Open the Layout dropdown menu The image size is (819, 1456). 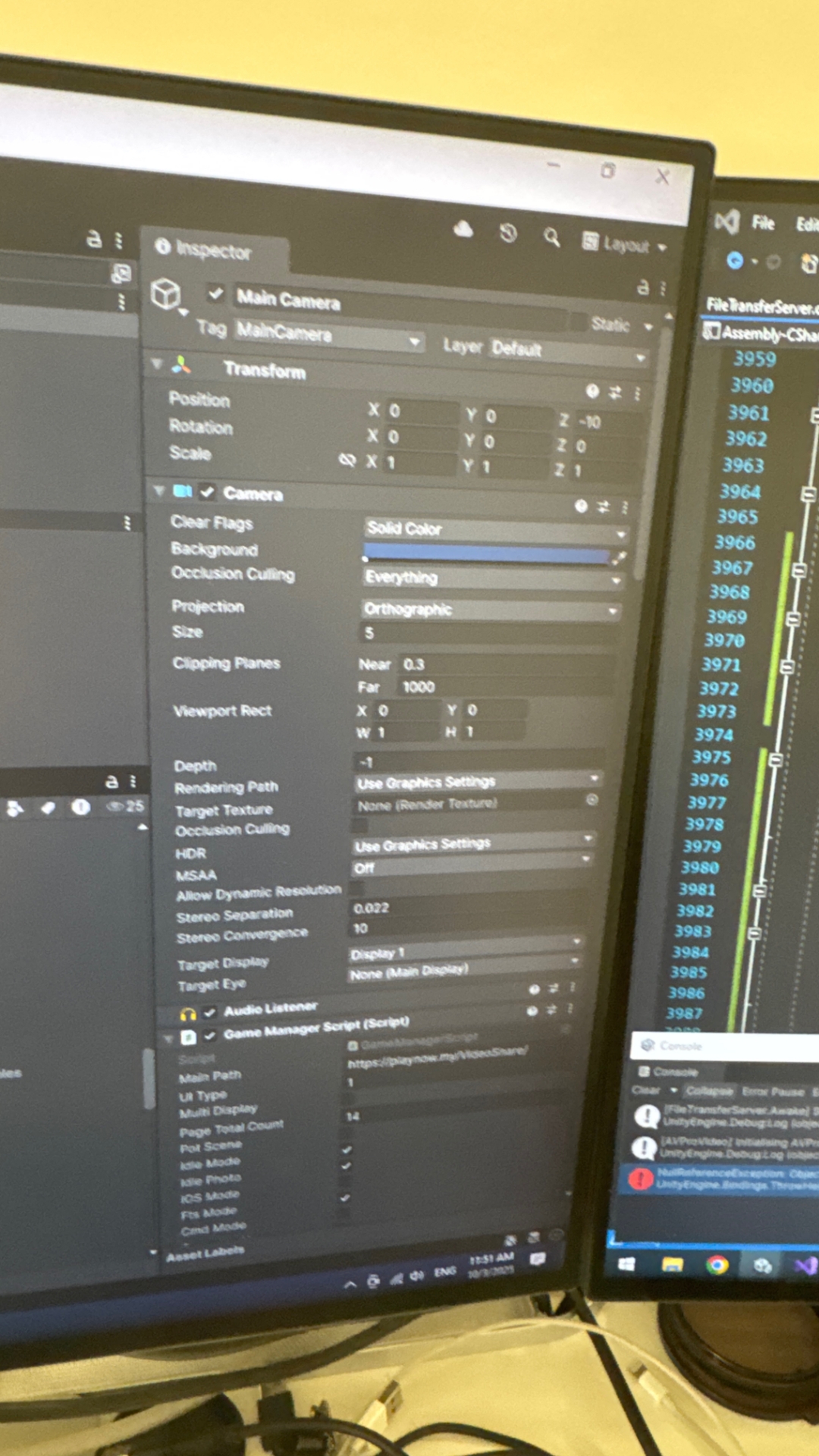[x=624, y=243]
